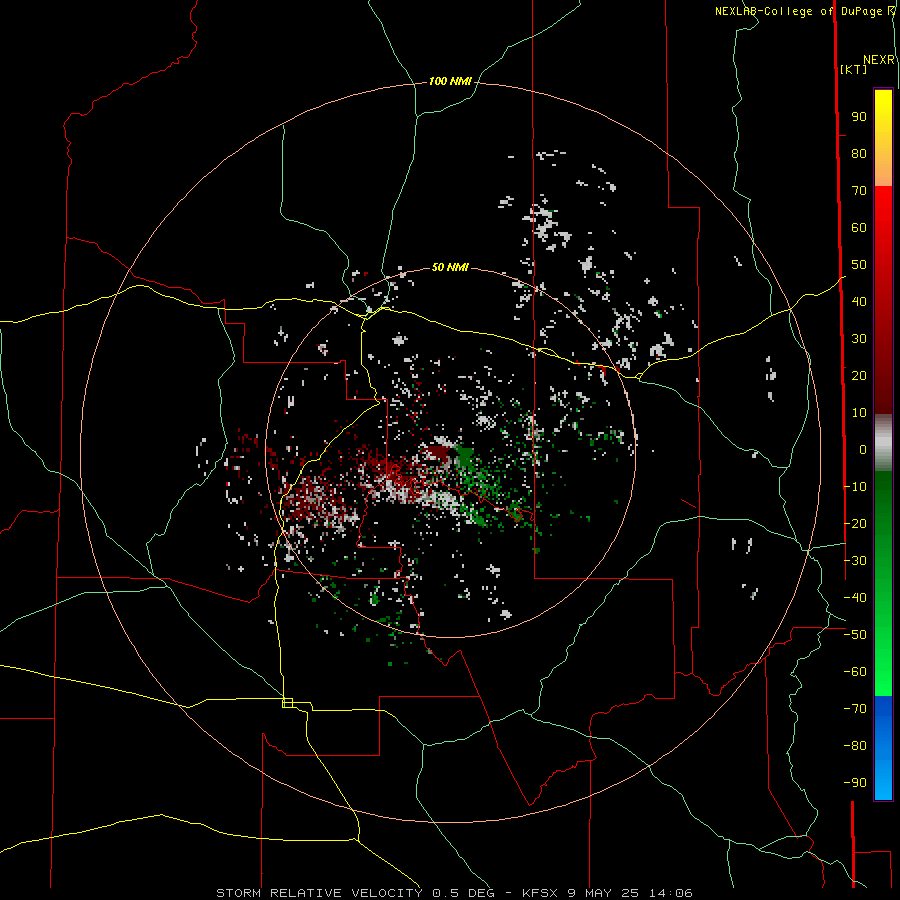The image size is (900, 900).
Task: Click the 0 label on the velocity scale
Action: tap(863, 450)
